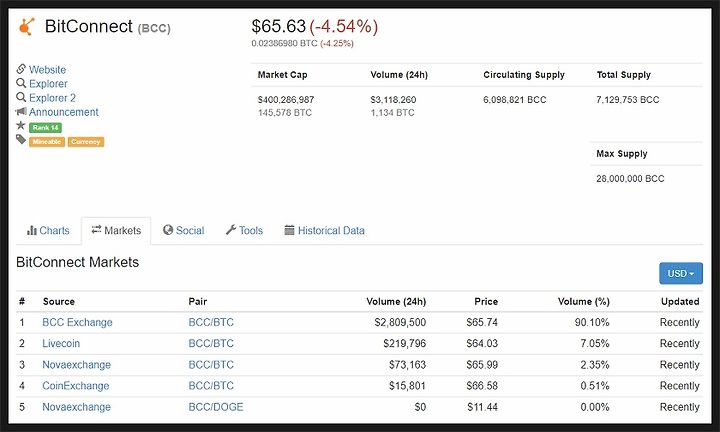Viewport: 720px width, 432px height.
Task: Click the Pair column header
Action: point(197,302)
